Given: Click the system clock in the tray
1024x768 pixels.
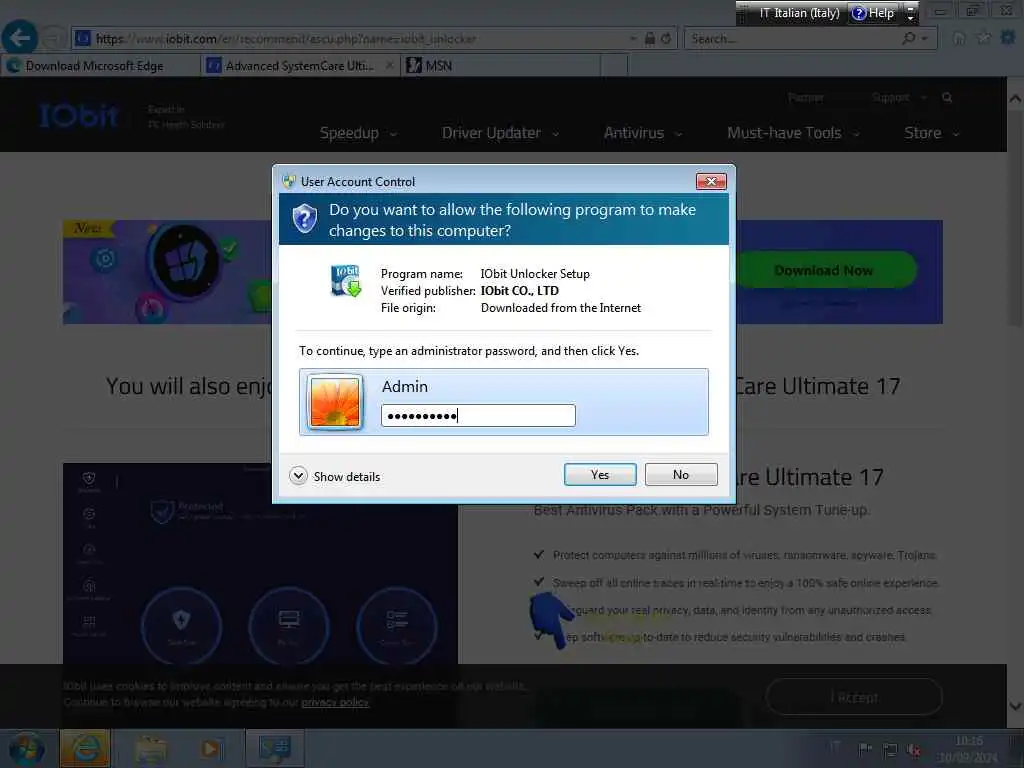Looking at the screenshot, I should (968, 749).
